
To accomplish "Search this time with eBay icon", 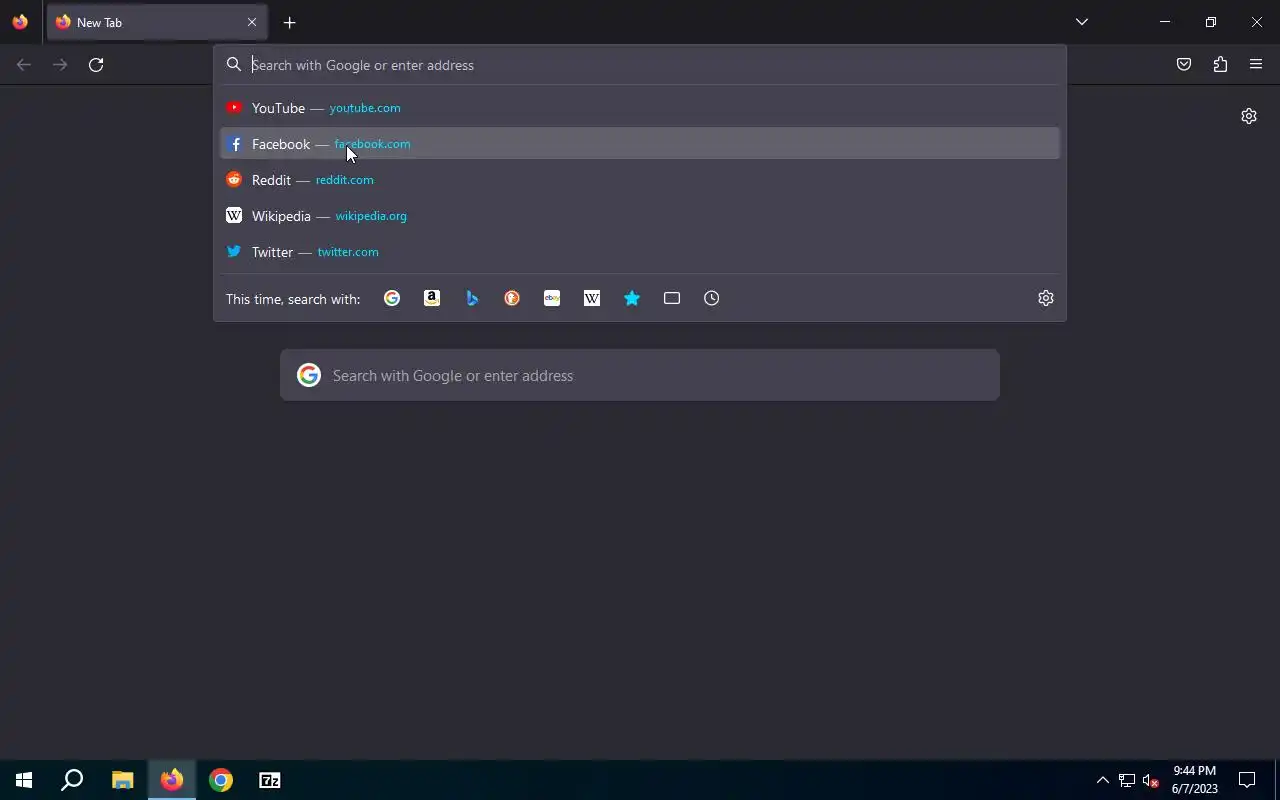I will click(x=552, y=298).
